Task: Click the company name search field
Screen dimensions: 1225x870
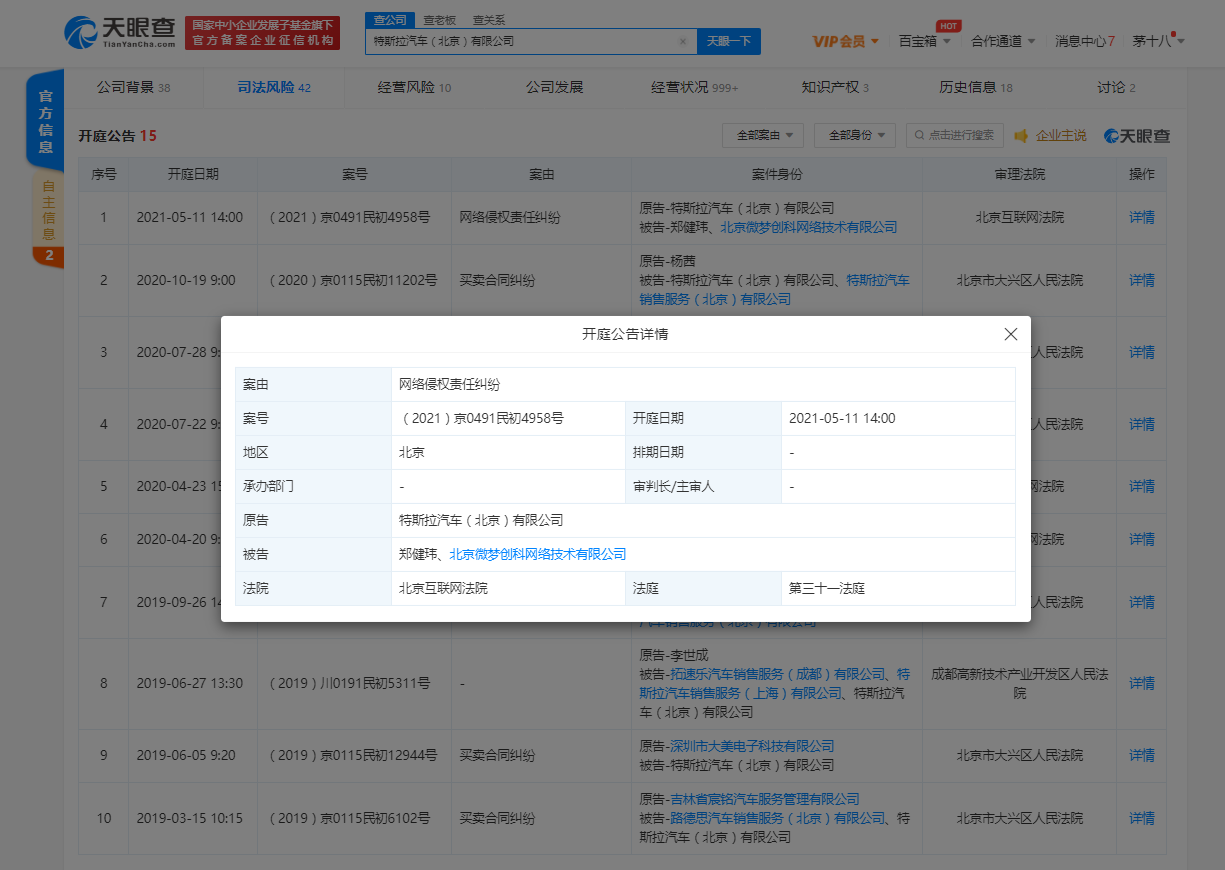Action: click(x=520, y=42)
